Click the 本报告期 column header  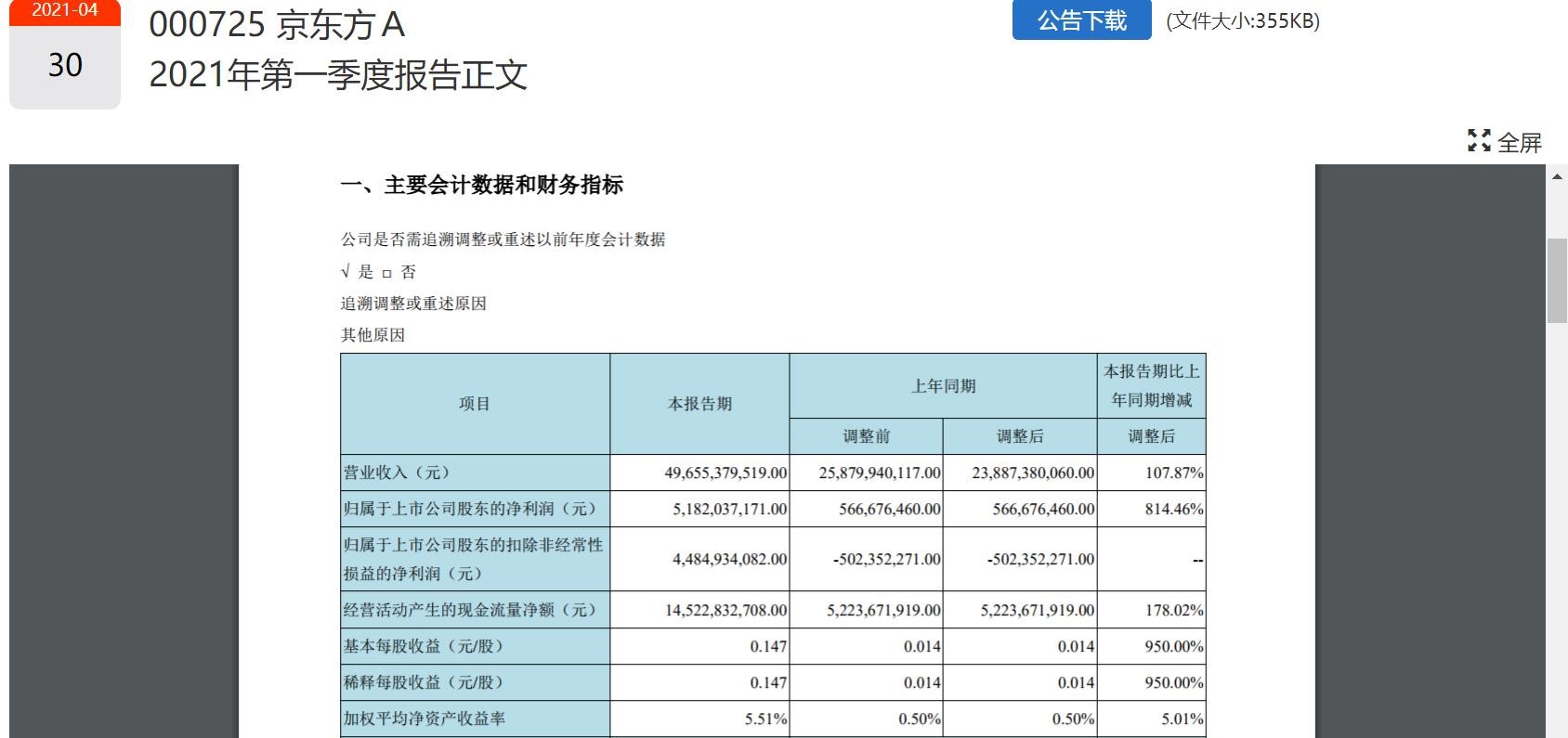699,404
